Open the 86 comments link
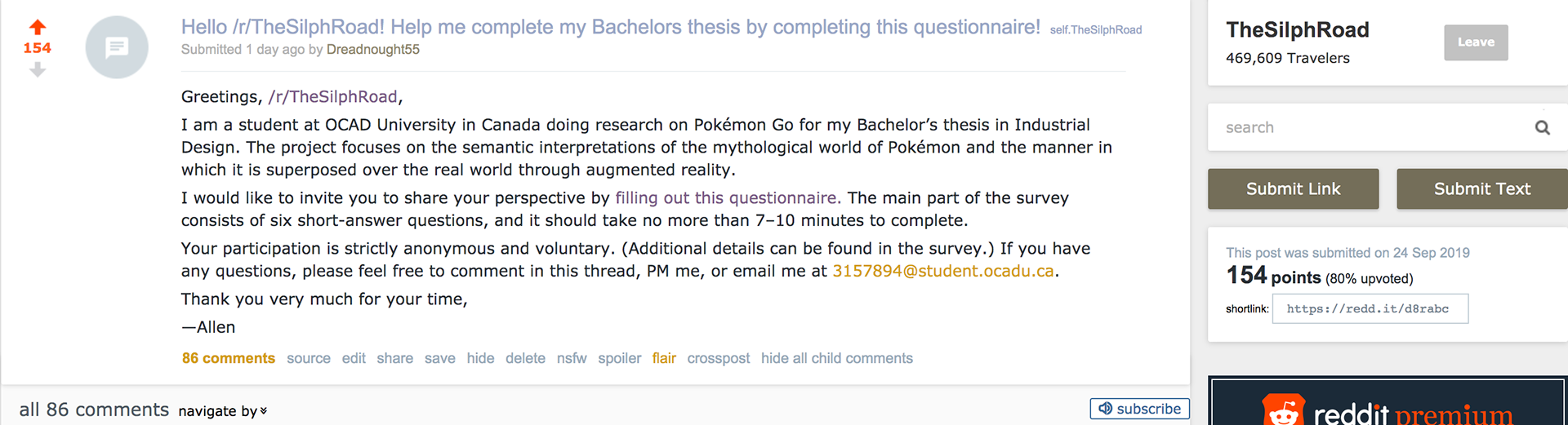Screen dimensions: 1568x425 tap(229, 358)
